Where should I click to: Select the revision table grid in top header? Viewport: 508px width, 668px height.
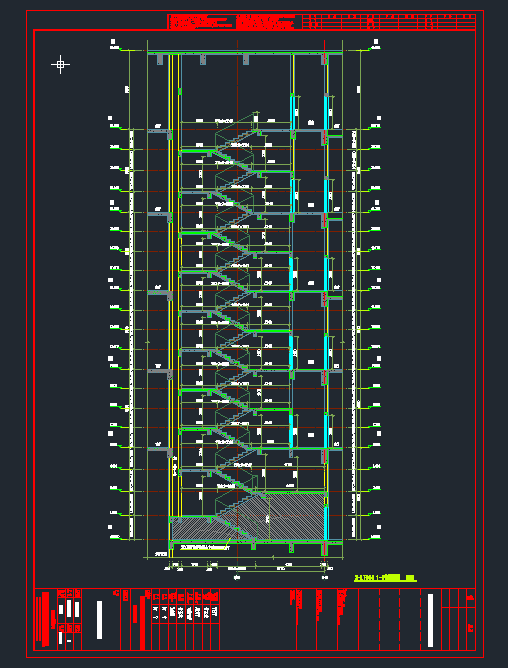click(x=389, y=22)
